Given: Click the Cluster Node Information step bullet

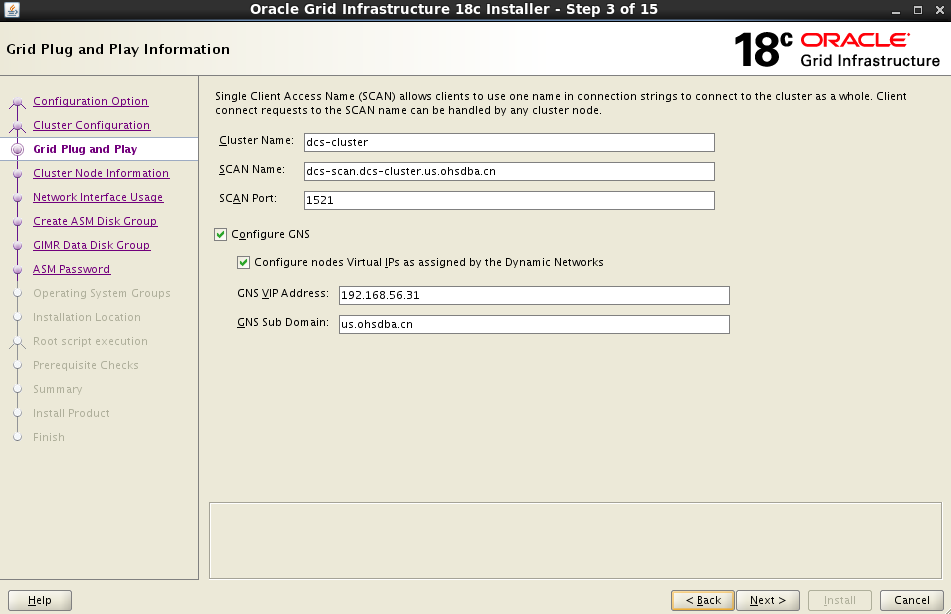Looking at the screenshot, I should (18, 174).
